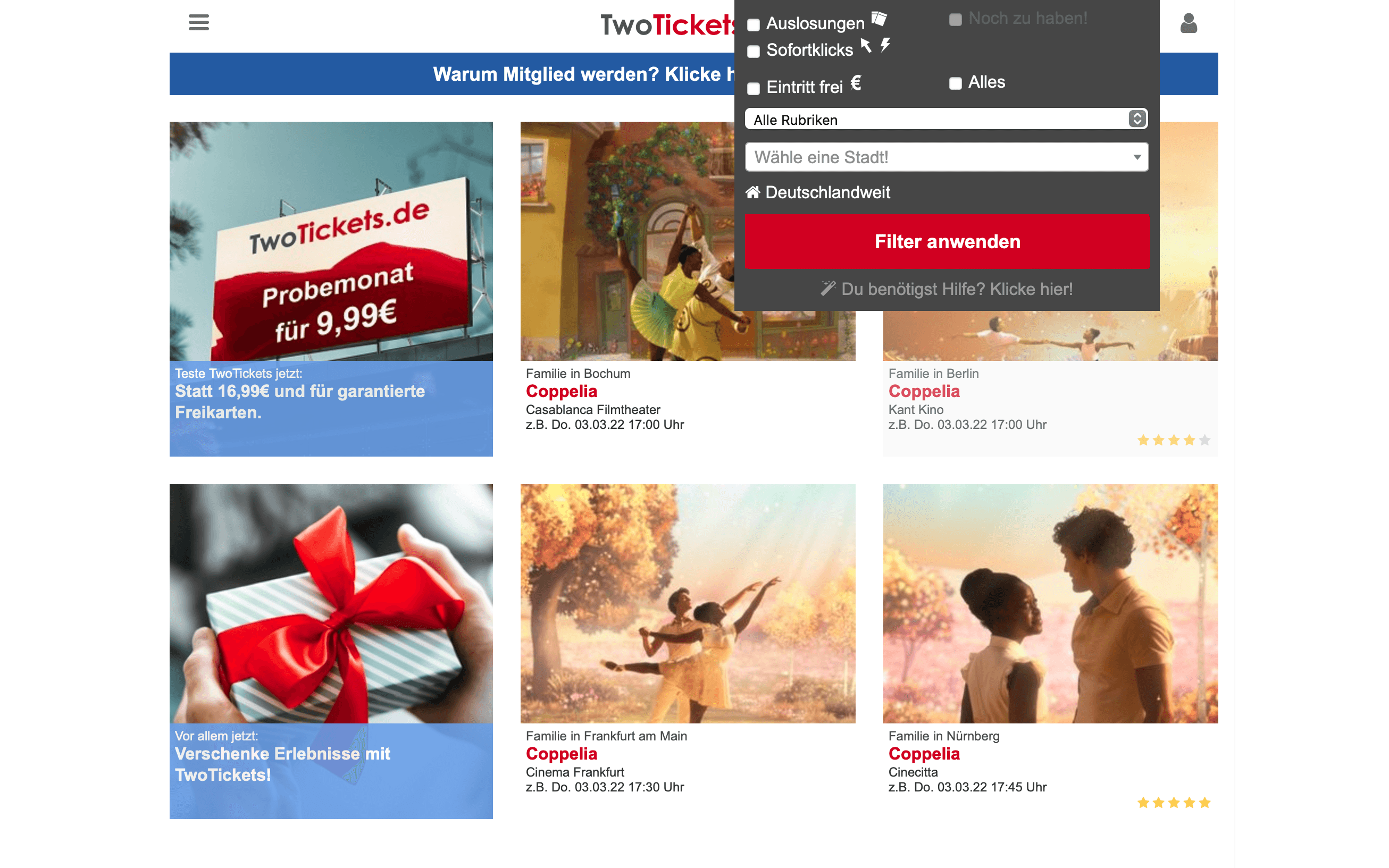1389x868 pixels.
Task: Click the Nürnberg Coppelia star rating
Action: pyautogui.click(x=1173, y=803)
